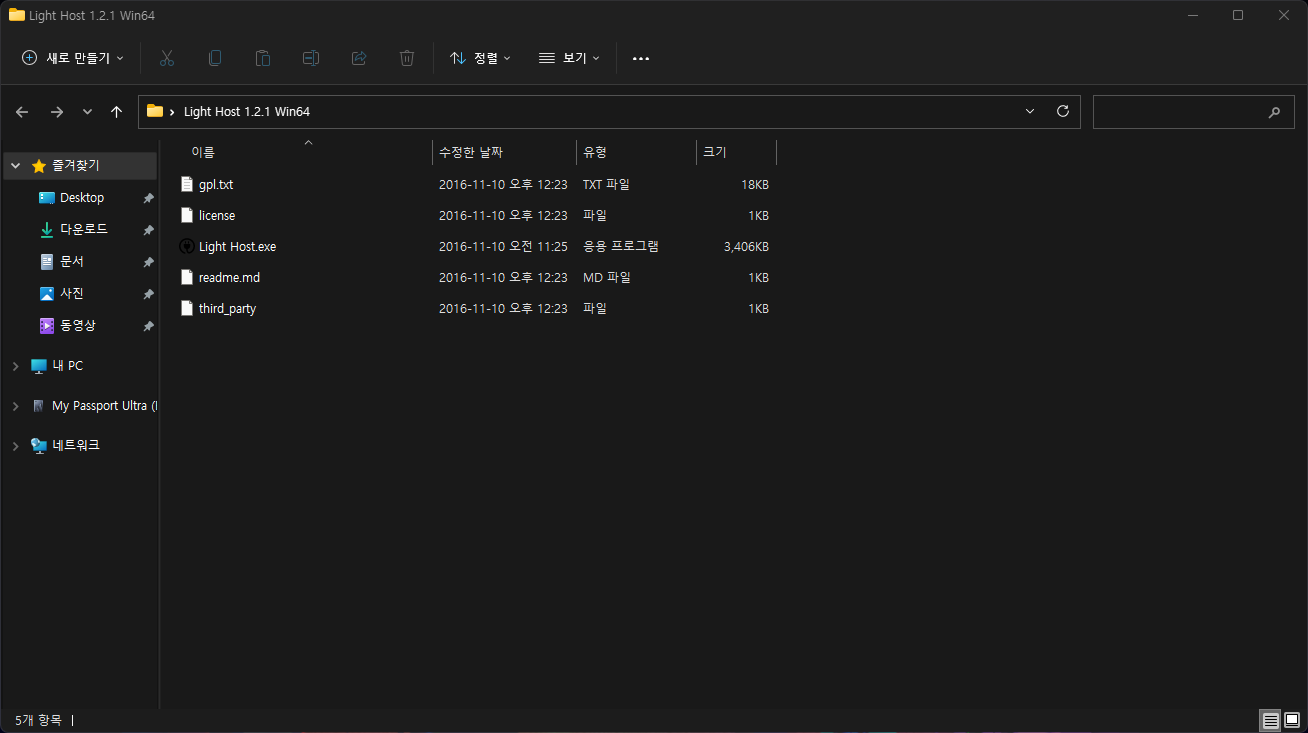Click the Cut scissors icon in toolbar
This screenshot has height=733, width=1308.
tap(167, 58)
